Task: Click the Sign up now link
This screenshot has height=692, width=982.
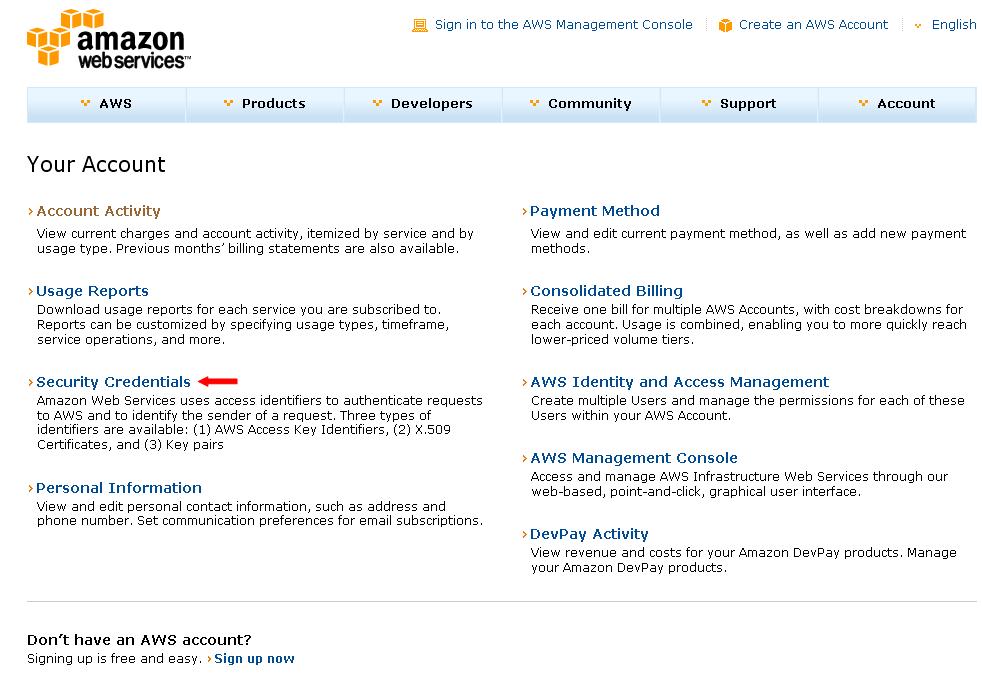Action: tap(254, 659)
